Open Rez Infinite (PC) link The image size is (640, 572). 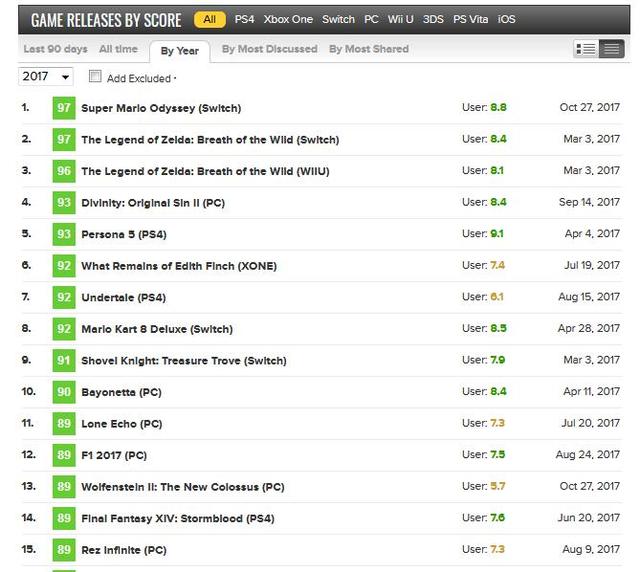coord(124,550)
